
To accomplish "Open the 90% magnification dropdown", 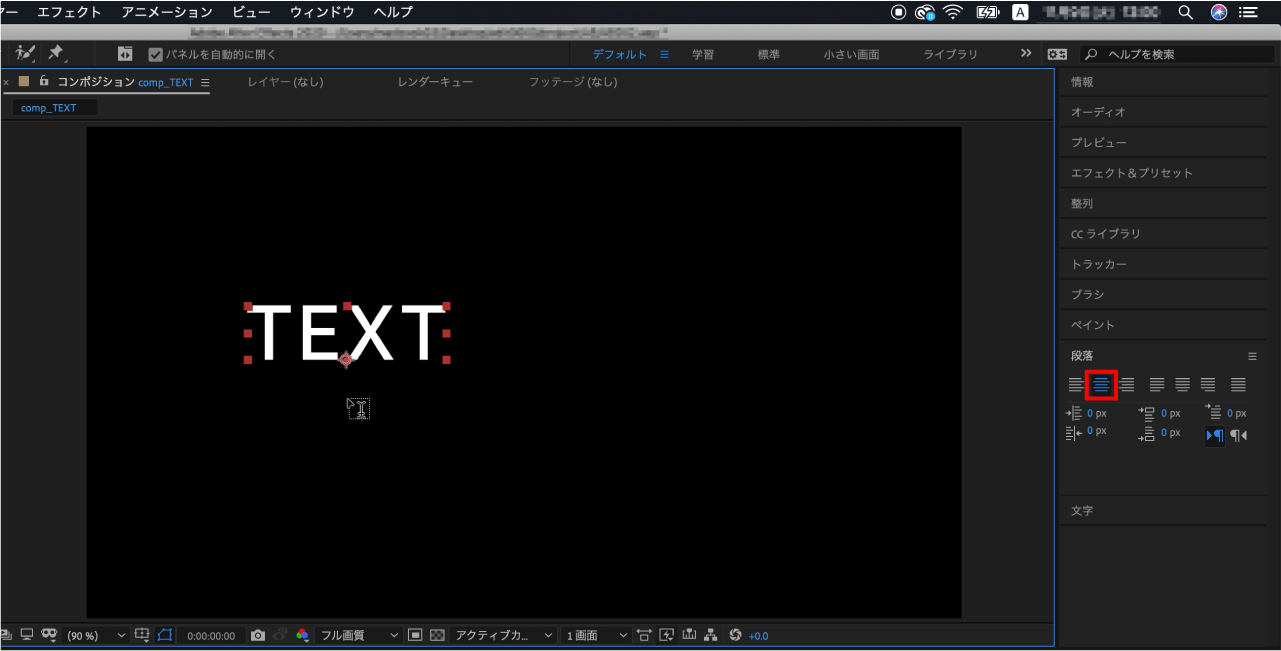I will (97, 635).
